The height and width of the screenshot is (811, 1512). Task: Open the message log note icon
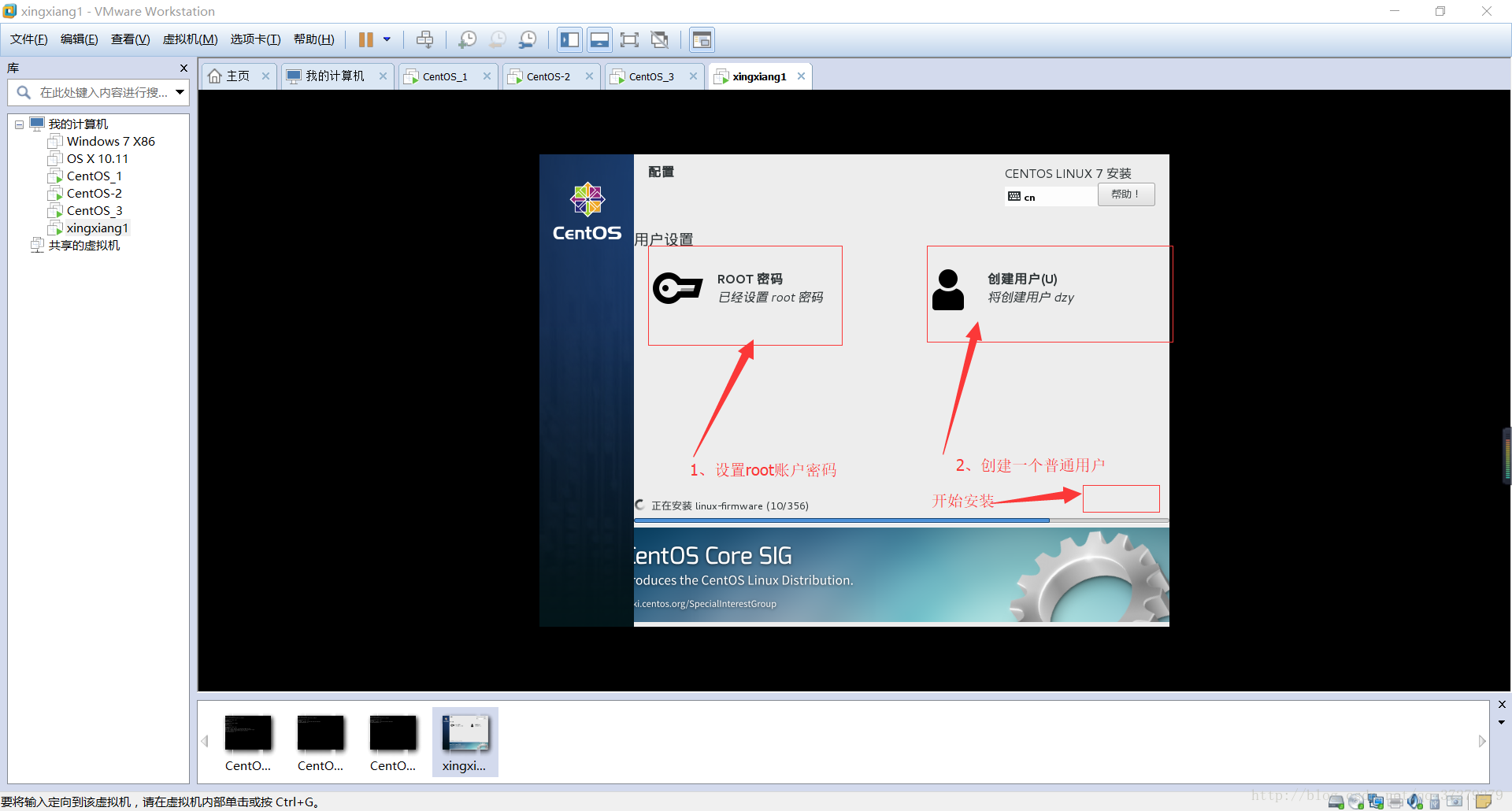(1484, 802)
